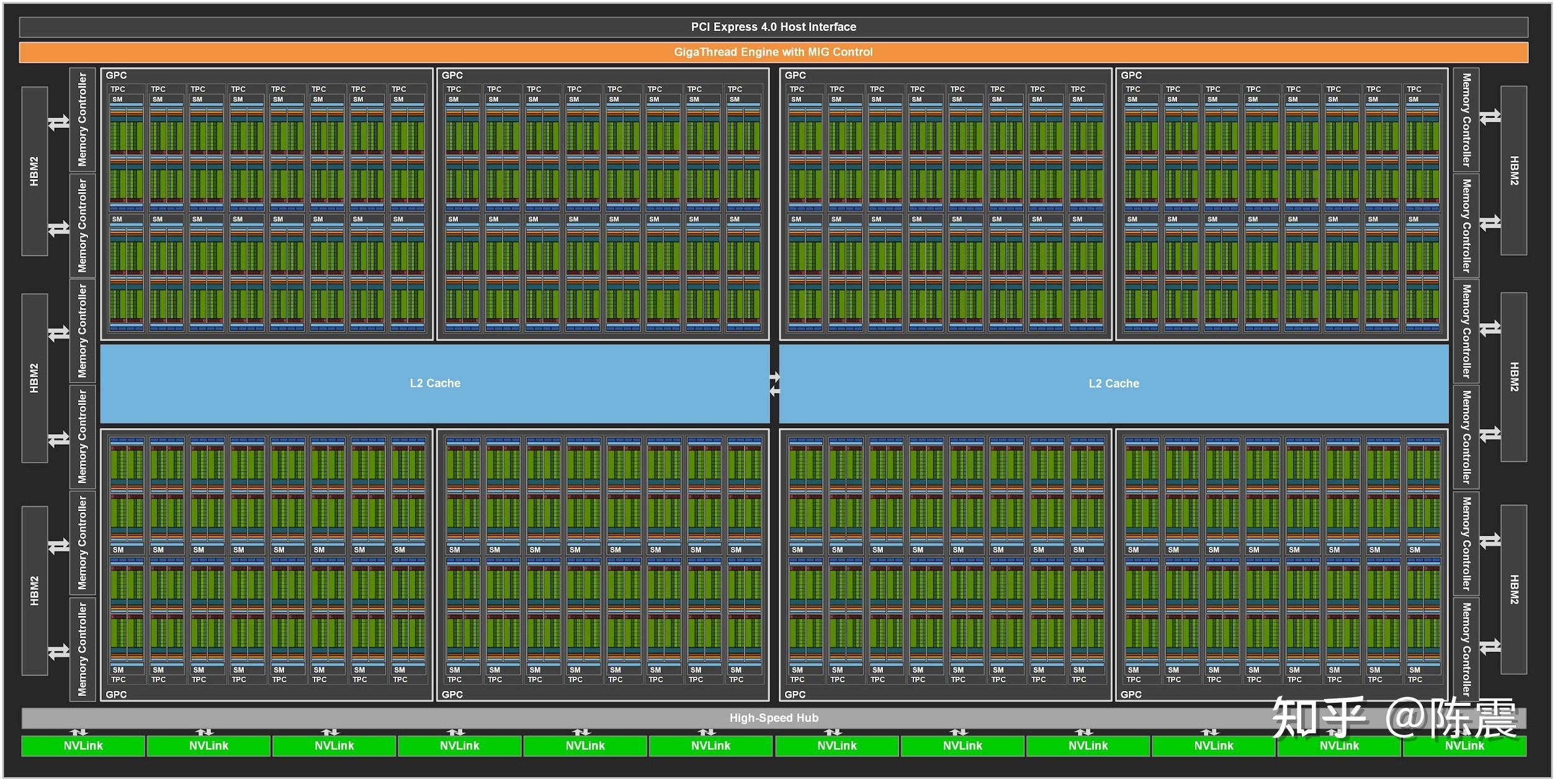Click the topmost Memory Controller on the left side
The image size is (1560, 784).
(x=83, y=120)
